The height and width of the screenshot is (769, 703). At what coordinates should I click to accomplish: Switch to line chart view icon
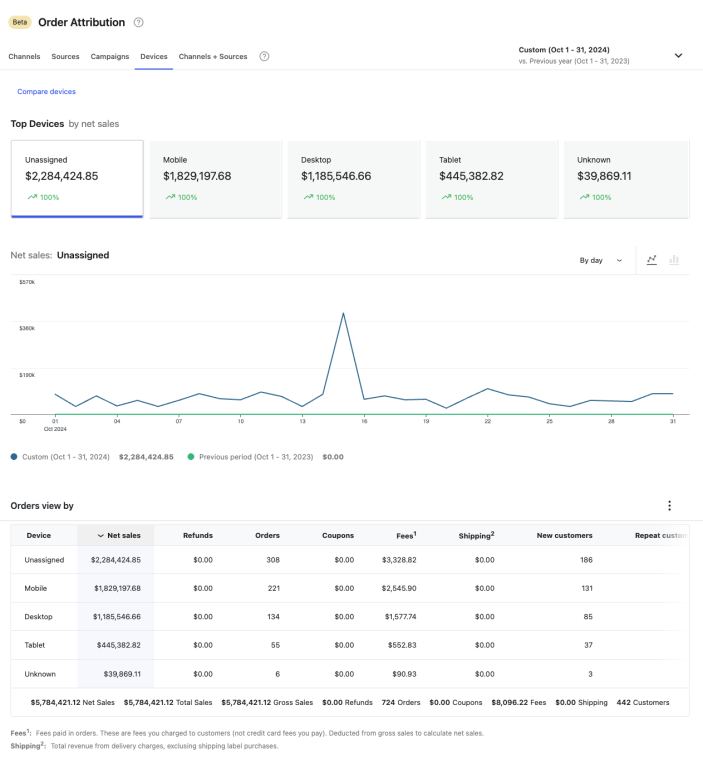click(652, 260)
